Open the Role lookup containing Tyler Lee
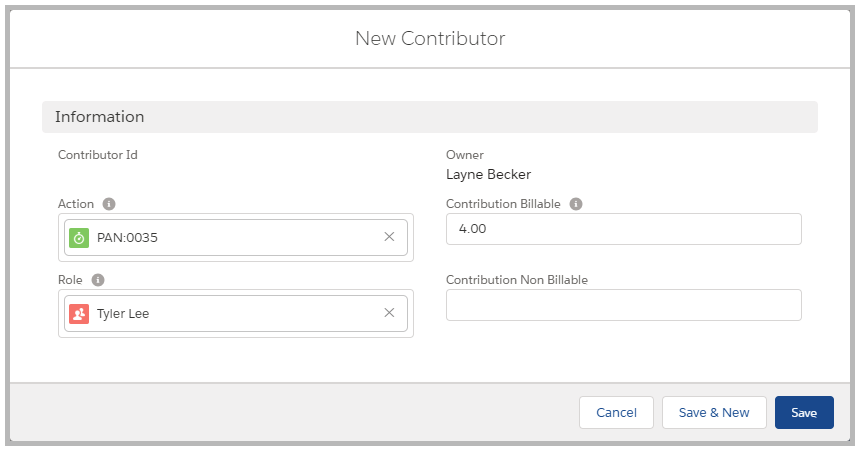Image resolution: width=862 pixels, height=451 pixels. click(236, 314)
